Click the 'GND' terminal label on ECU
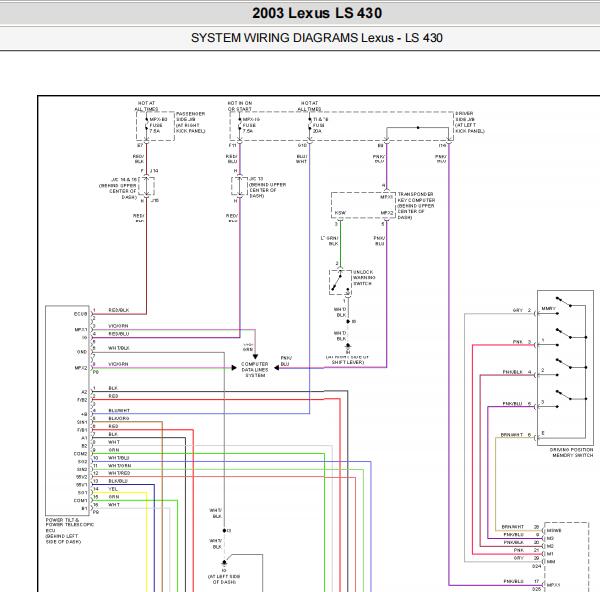Screen dimensions: 600x592 coord(82,352)
